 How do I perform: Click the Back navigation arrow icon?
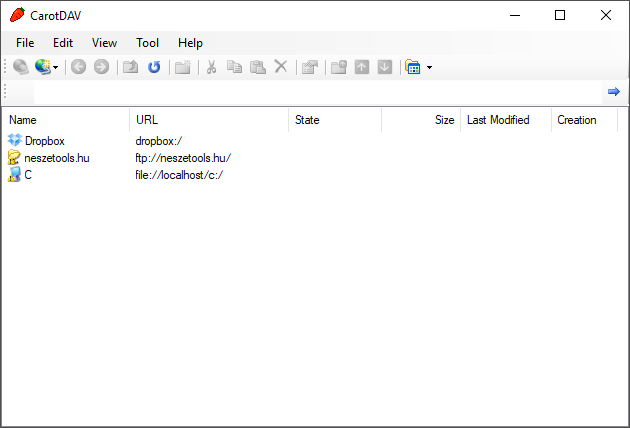tap(78, 67)
